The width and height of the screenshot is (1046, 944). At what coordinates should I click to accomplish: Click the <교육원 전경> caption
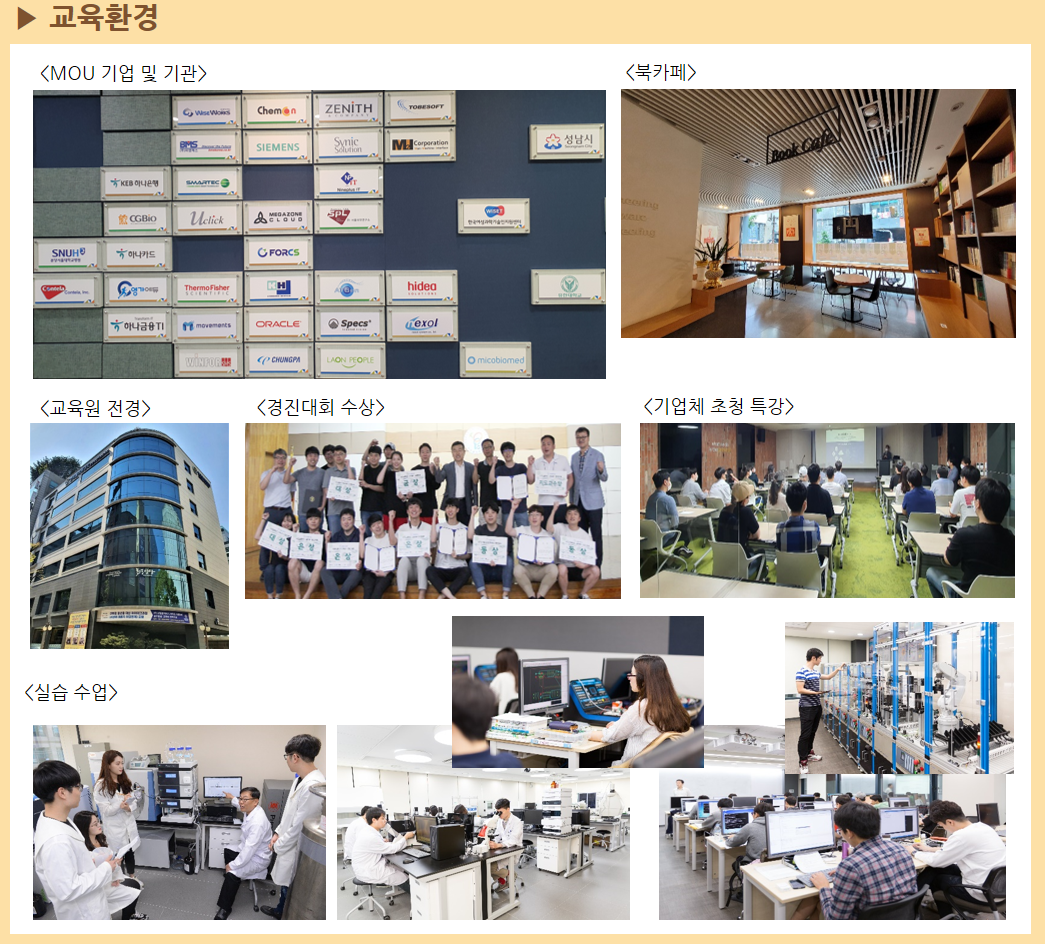(x=95, y=408)
